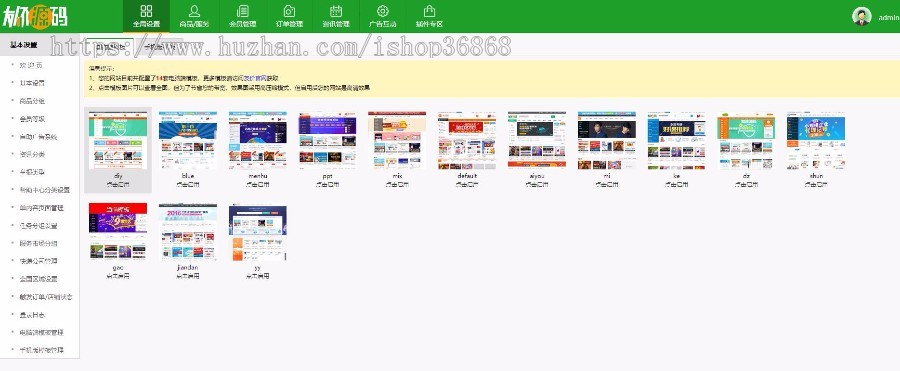Image resolution: width=900 pixels, height=371 pixels.
Task: Open 服务市场分组 in the sidebar
Action: (x=38, y=244)
